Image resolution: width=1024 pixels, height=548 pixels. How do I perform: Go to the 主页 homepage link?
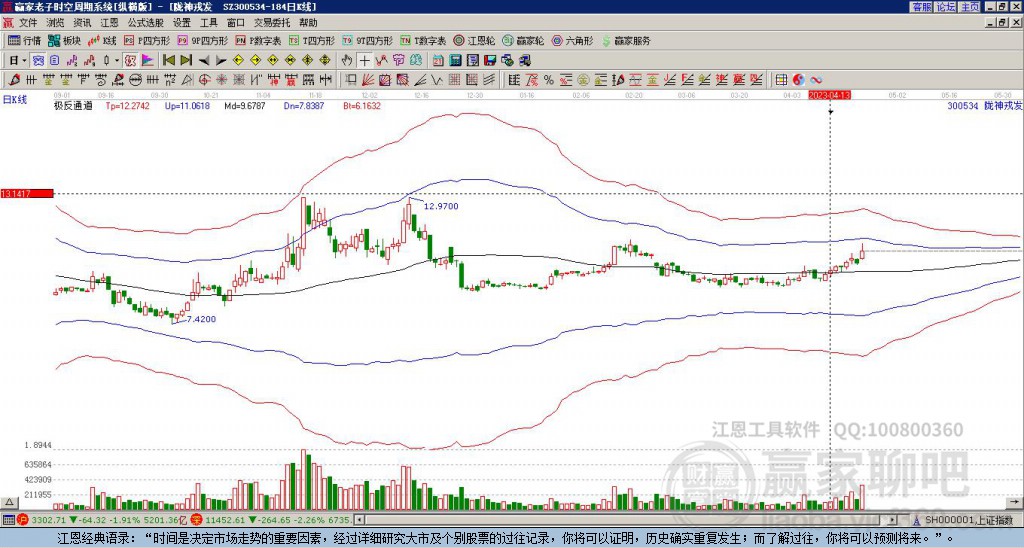click(x=970, y=7)
